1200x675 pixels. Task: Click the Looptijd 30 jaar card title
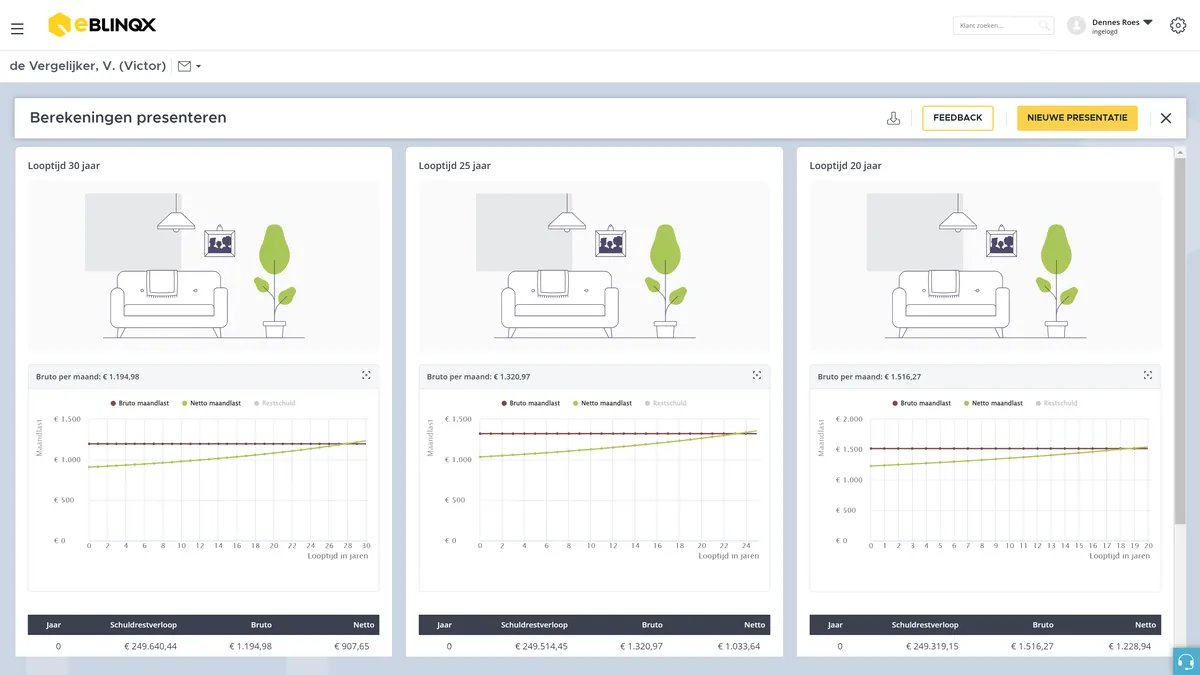coord(64,166)
